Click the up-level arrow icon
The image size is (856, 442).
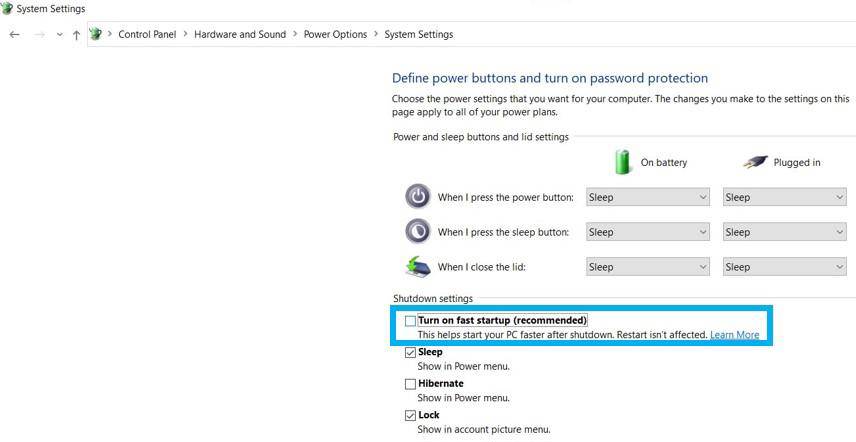pyautogui.click(x=76, y=34)
